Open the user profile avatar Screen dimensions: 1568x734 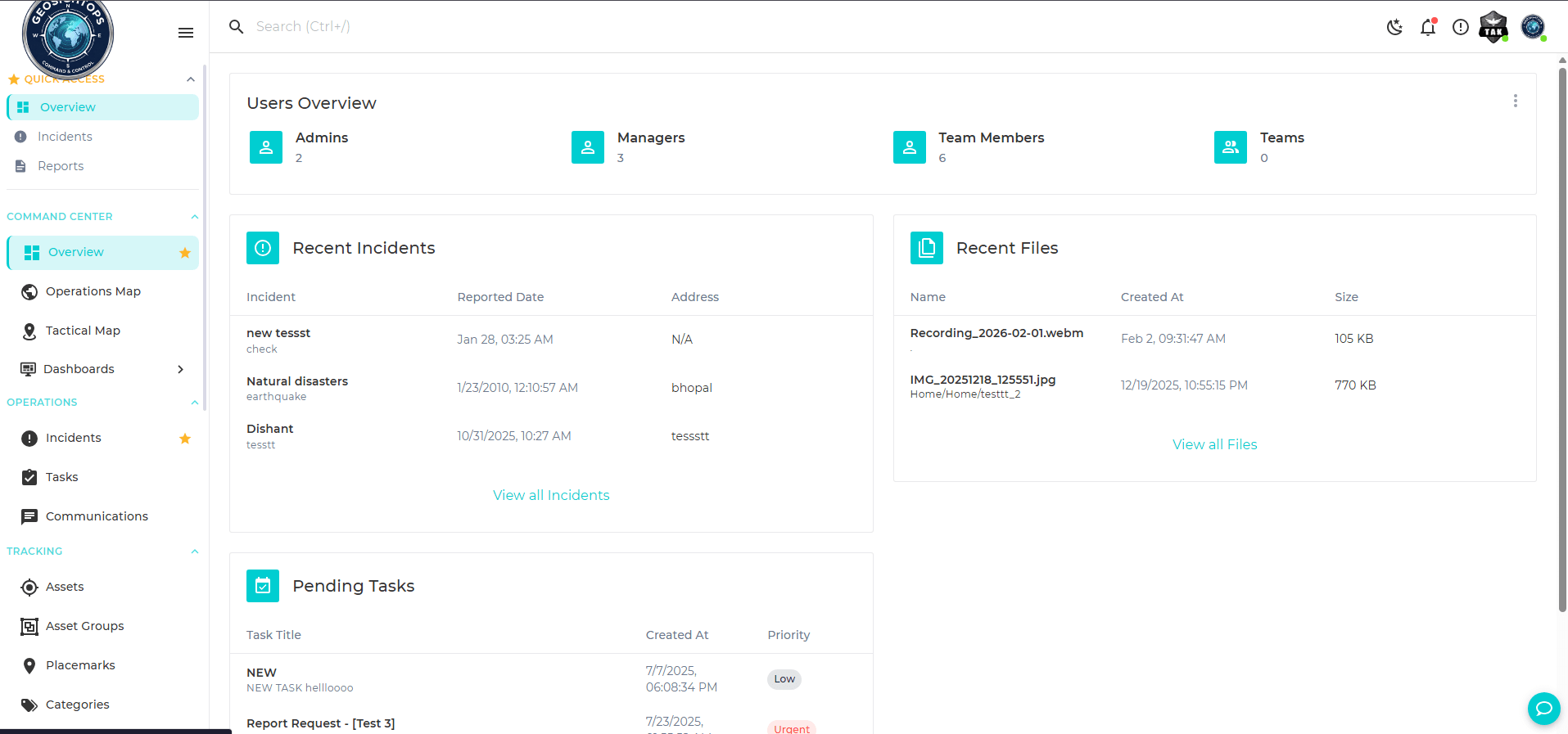(1533, 27)
